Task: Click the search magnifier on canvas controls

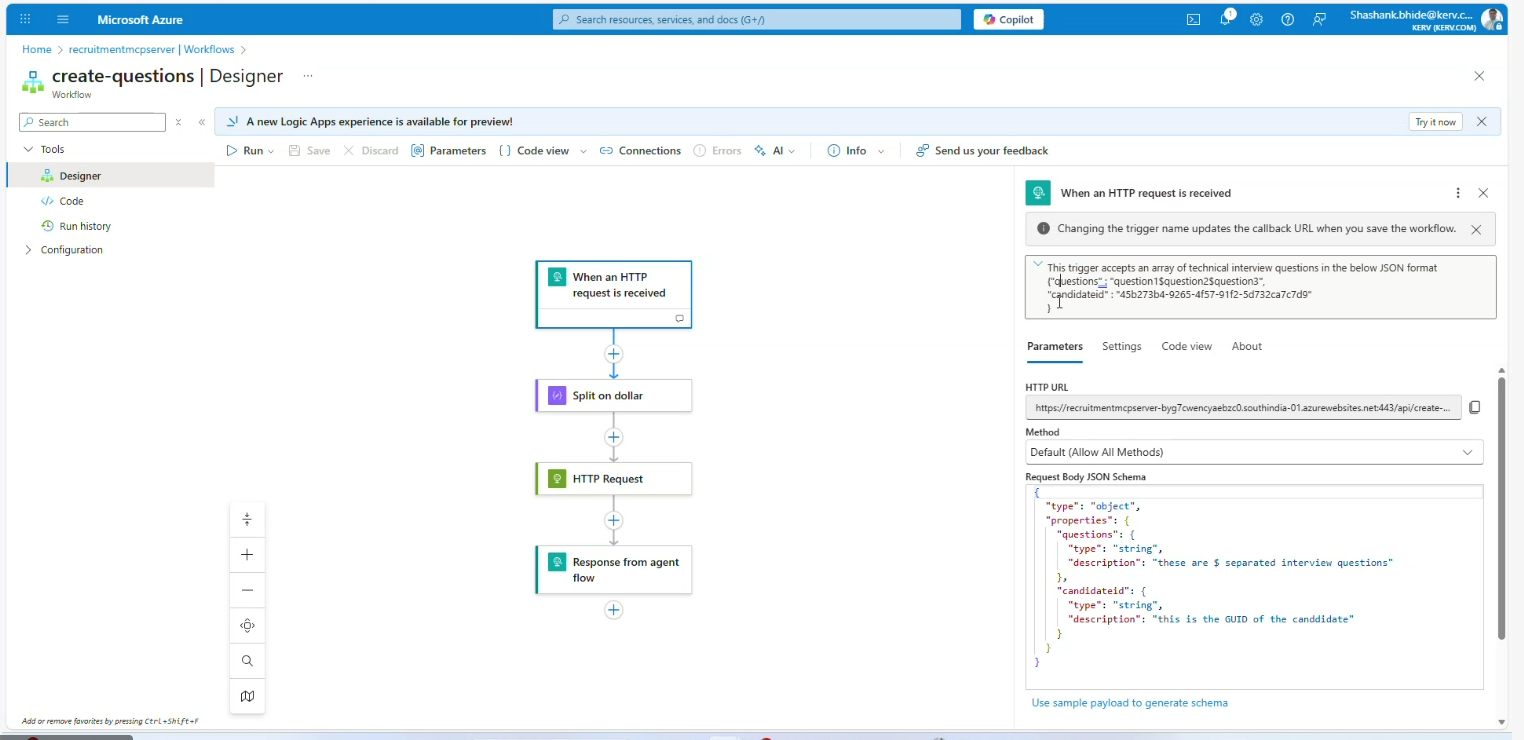Action: [x=247, y=661]
